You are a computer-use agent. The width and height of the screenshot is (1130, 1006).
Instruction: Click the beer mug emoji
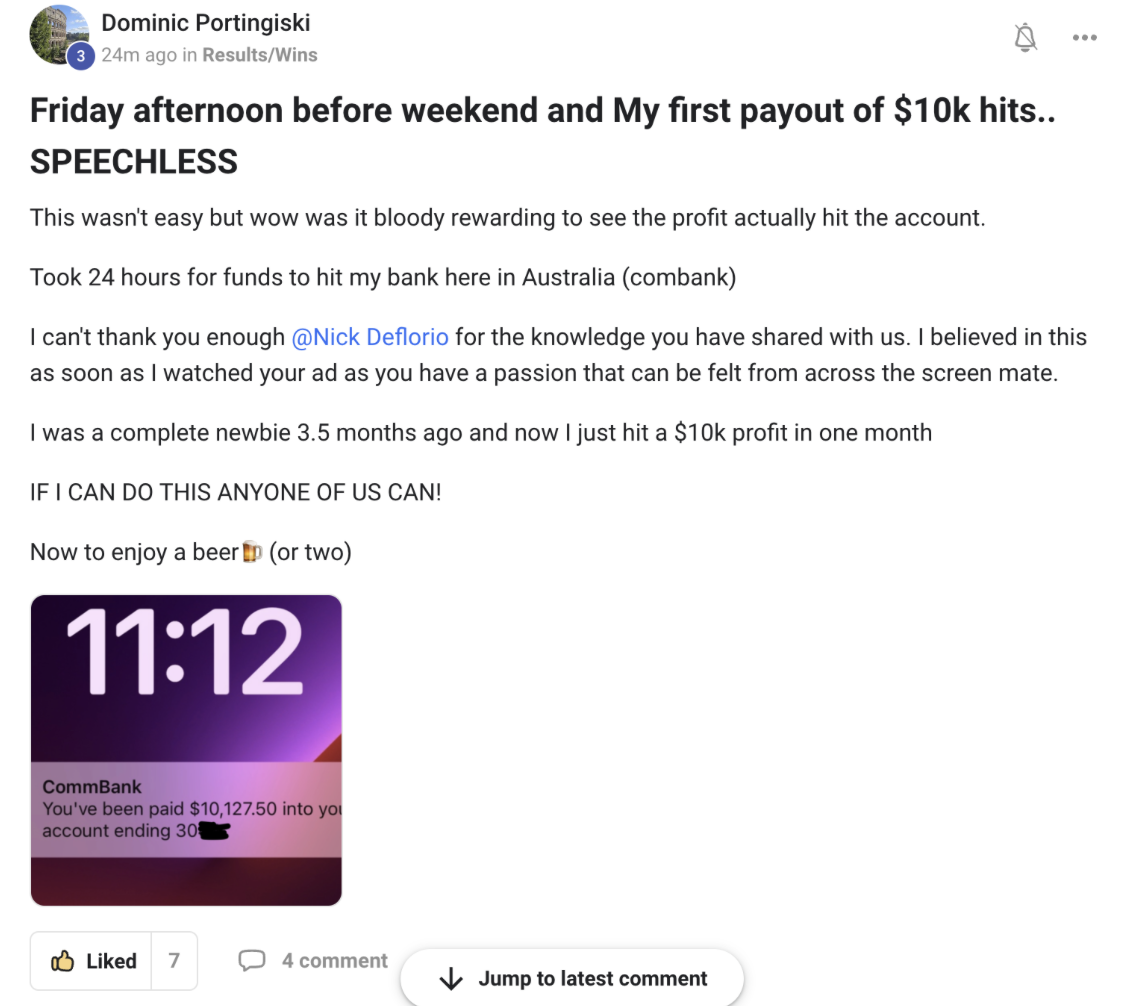(252, 551)
